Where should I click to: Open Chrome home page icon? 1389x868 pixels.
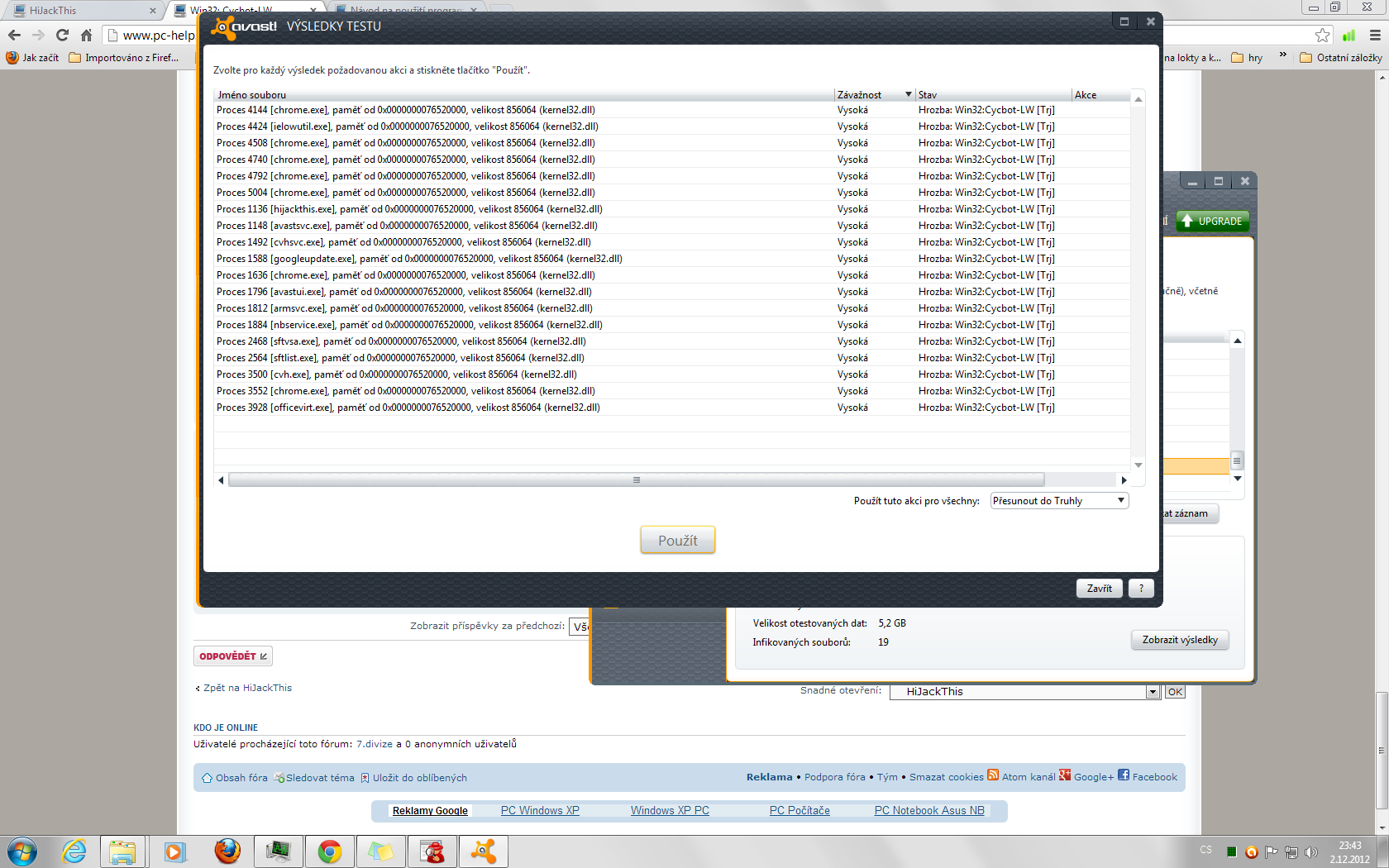pyautogui.click(x=86, y=35)
